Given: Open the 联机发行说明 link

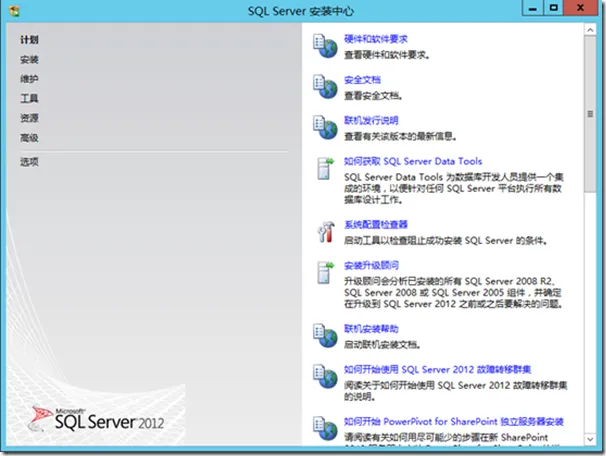Looking at the screenshot, I should click(x=371, y=121).
